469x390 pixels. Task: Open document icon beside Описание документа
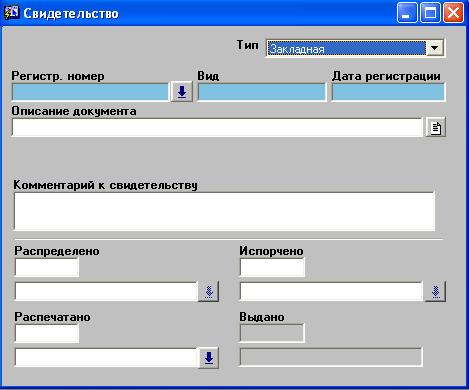tap(436, 127)
